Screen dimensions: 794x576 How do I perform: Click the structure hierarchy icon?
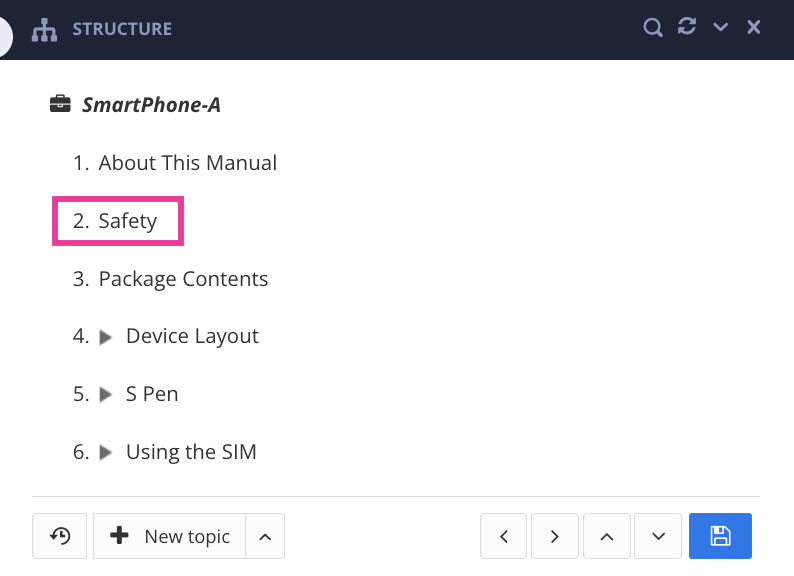45,29
